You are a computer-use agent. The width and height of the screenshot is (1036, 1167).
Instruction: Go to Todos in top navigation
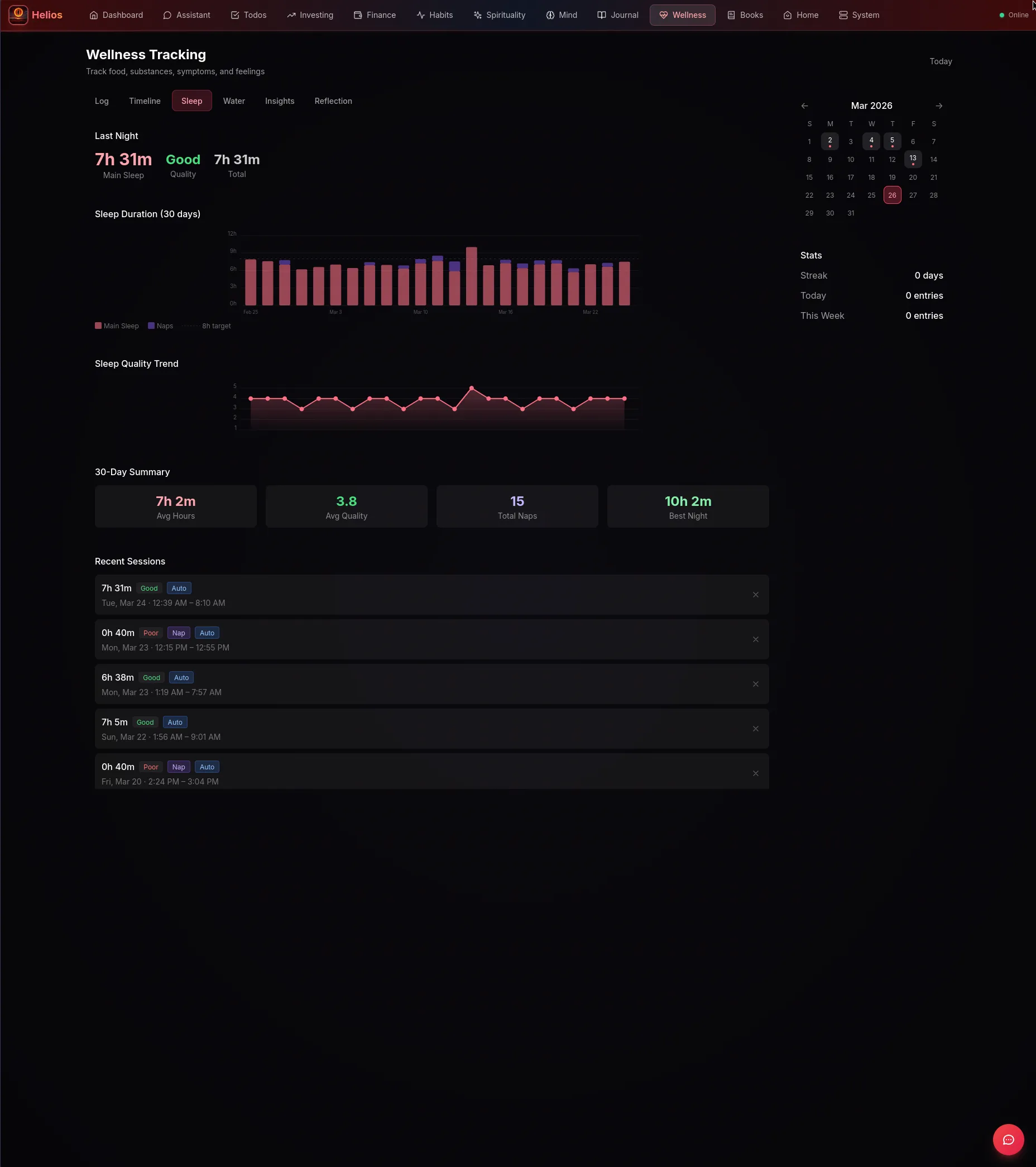[x=248, y=15]
